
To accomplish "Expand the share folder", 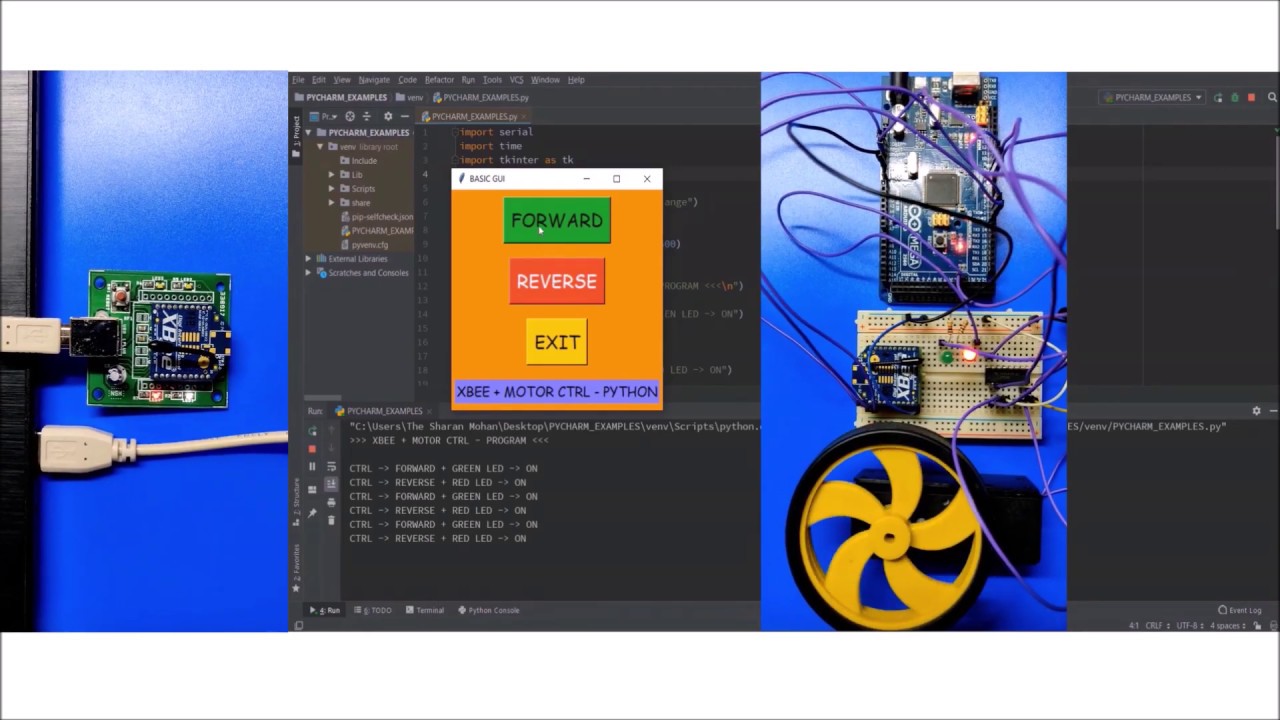I will point(331,202).
